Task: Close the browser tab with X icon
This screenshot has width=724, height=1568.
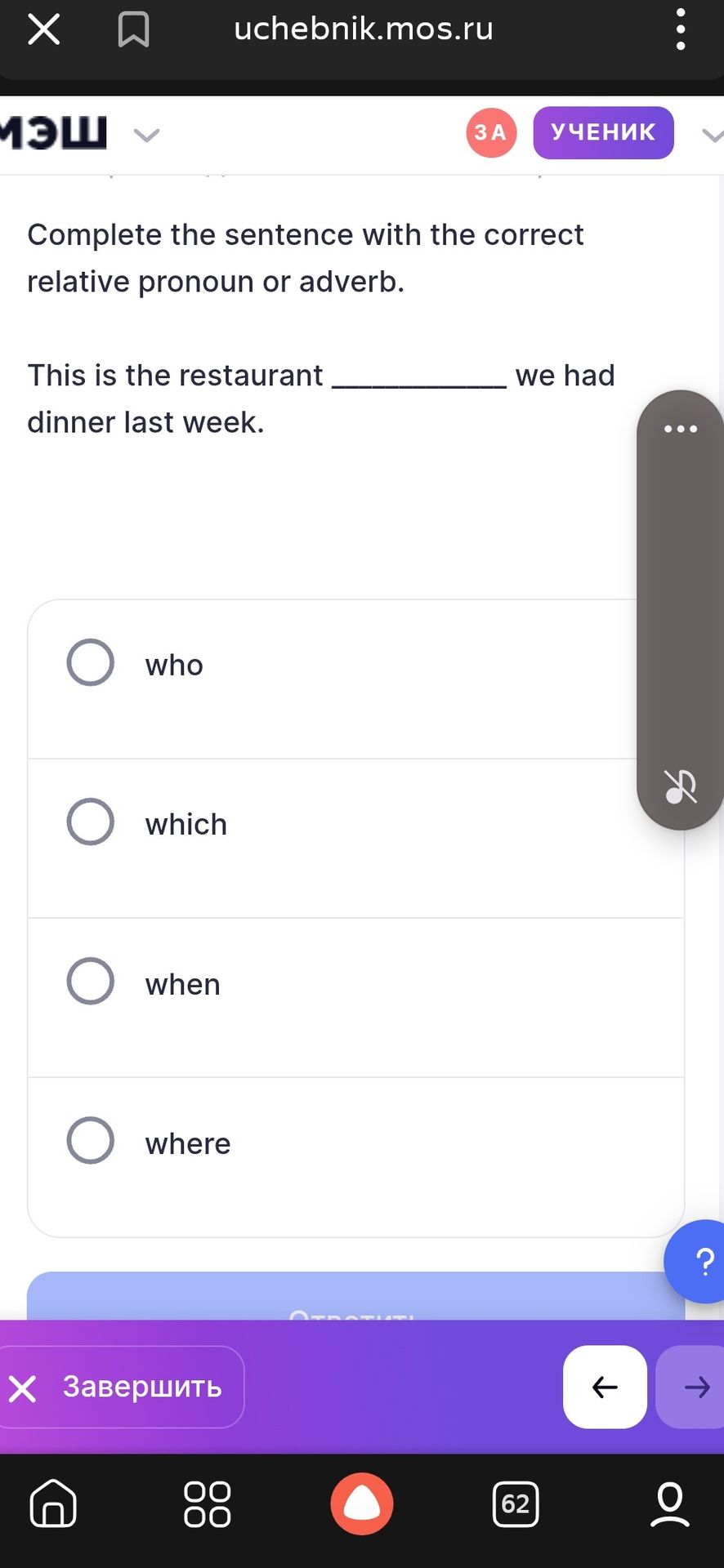Action: tap(43, 30)
